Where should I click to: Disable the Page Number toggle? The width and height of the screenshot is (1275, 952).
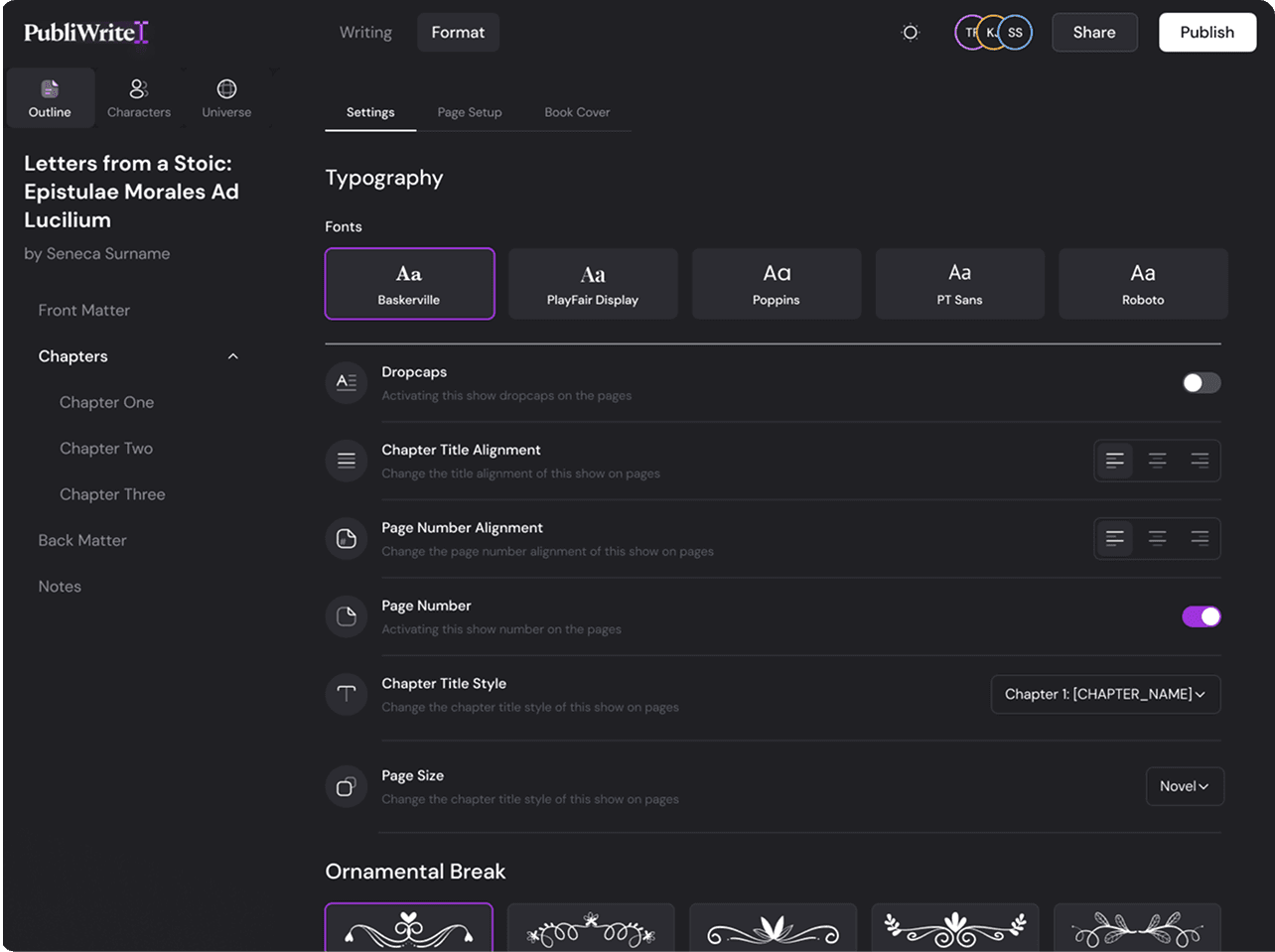(1201, 616)
